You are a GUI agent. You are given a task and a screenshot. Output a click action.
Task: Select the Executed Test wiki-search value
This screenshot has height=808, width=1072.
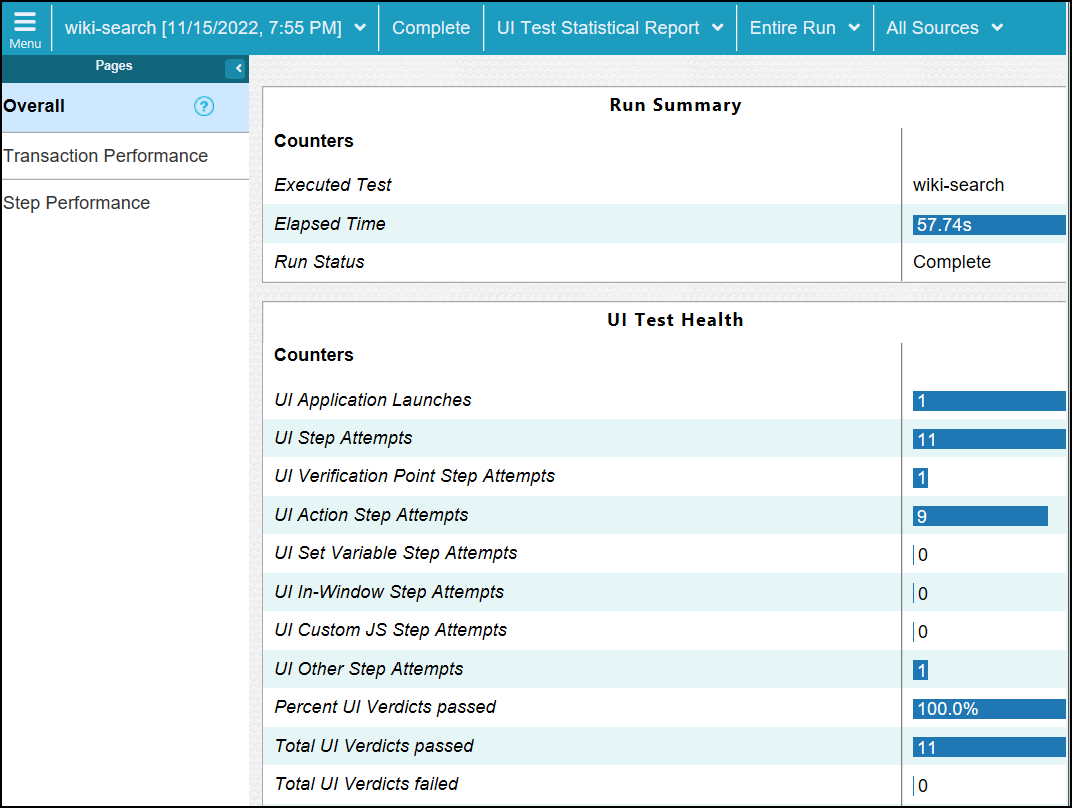[x=958, y=185]
